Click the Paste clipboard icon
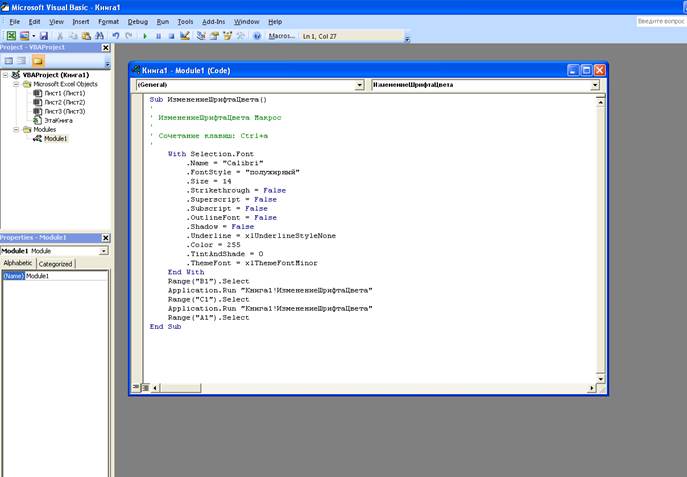 pyautogui.click(x=86, y=36)
